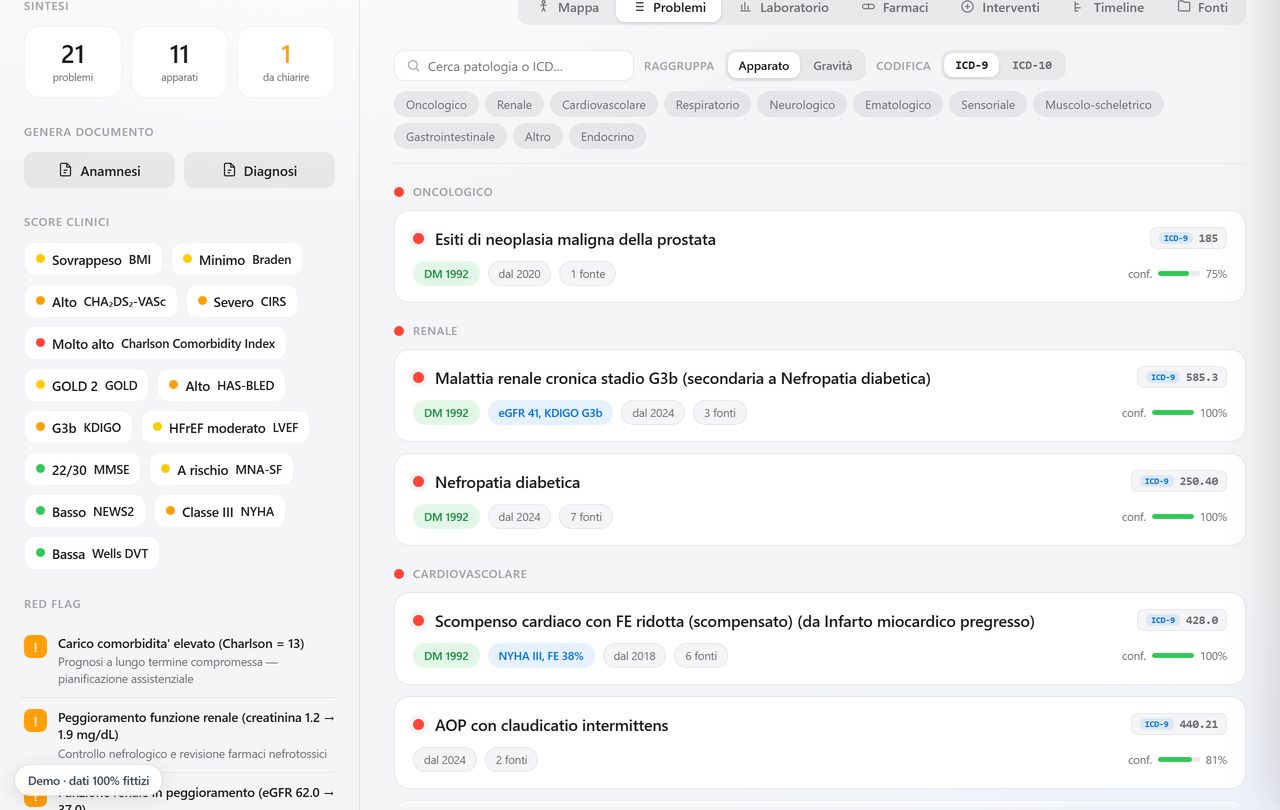Focus the 'Cerca patologia o ICD' search field

(x=514, y=66)
